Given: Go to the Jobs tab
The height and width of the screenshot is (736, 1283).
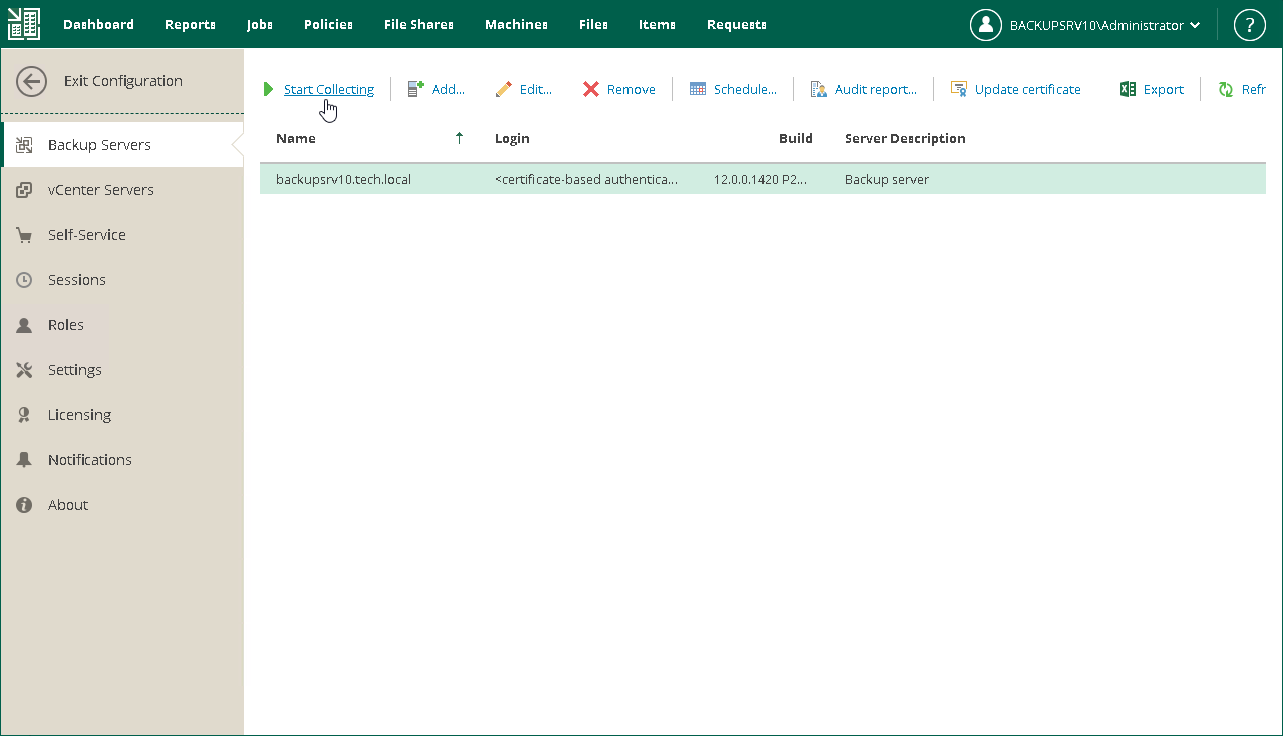Looking at the screenshot, I should [x=260, y=24].
